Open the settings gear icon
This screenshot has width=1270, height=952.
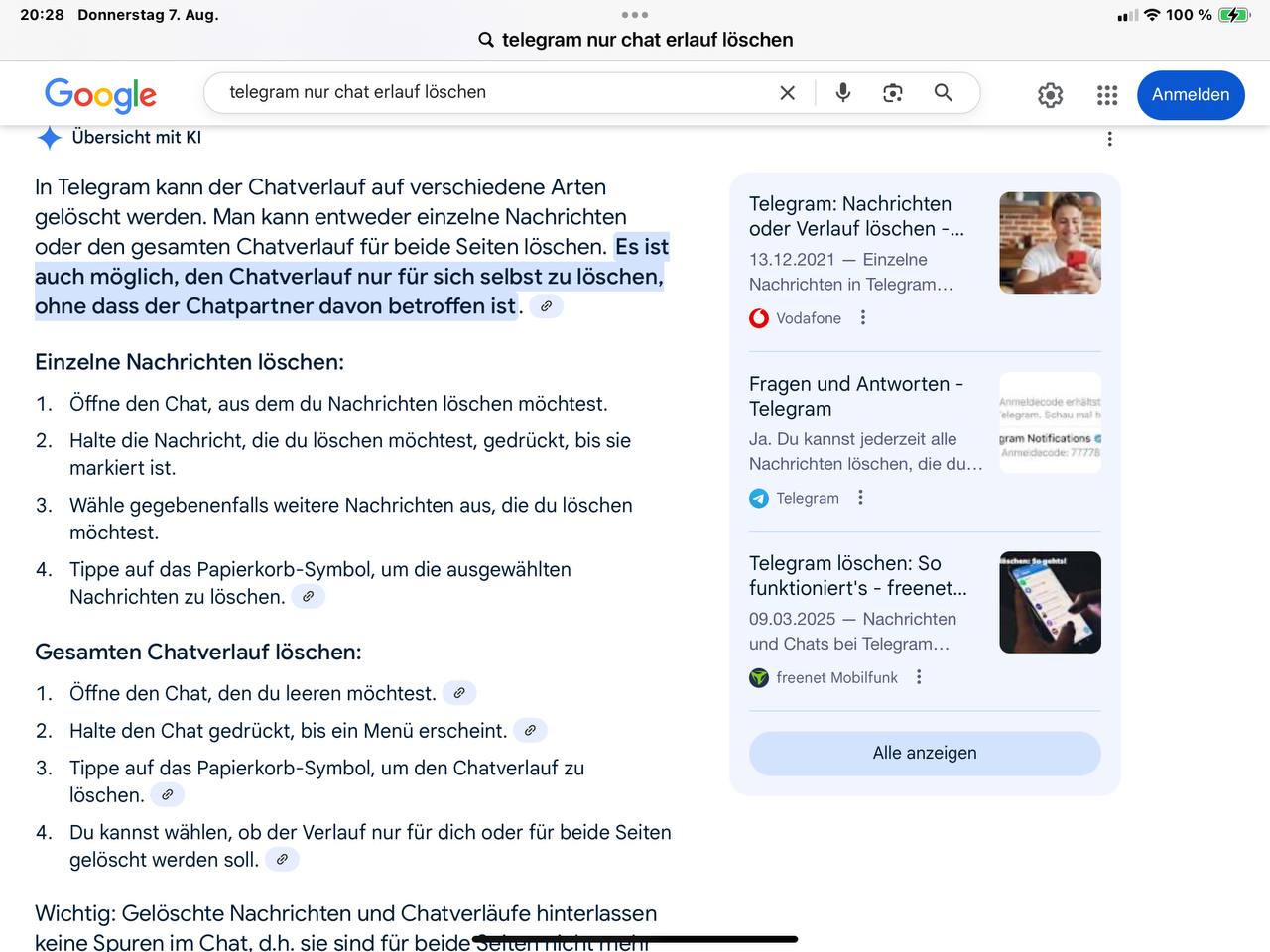[x=1050, y=95]
